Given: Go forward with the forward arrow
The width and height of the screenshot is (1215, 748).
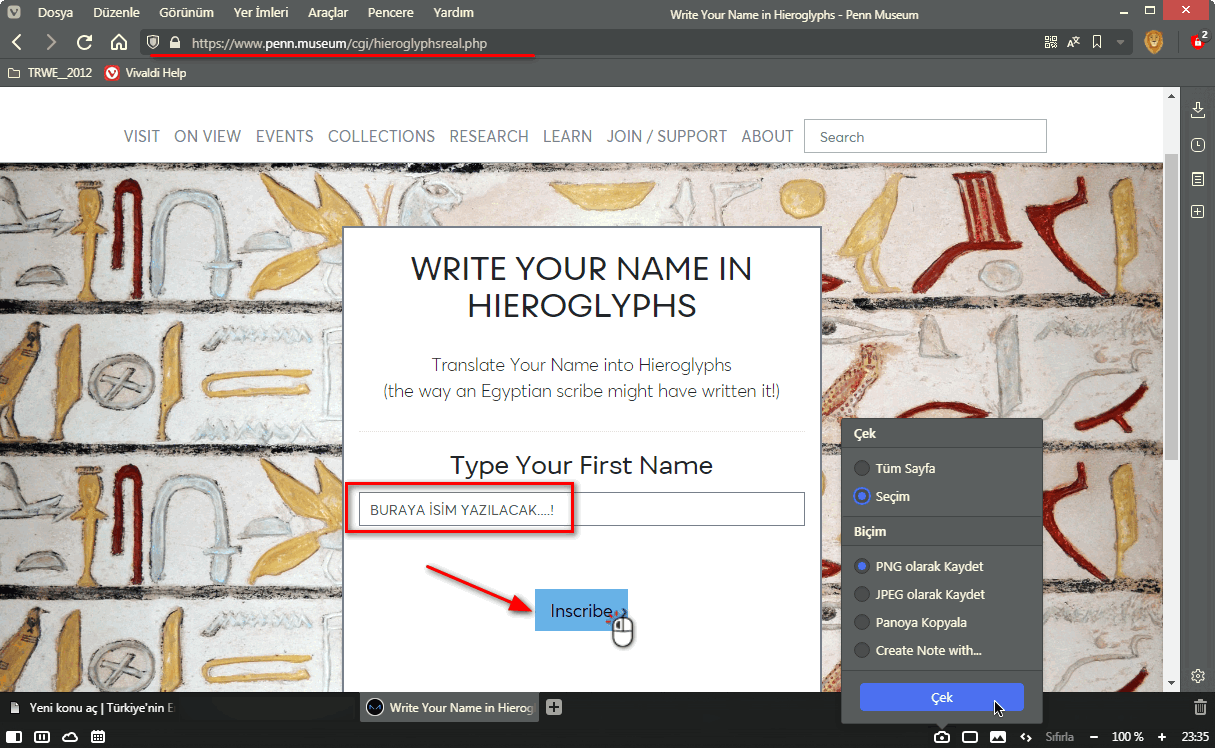Looking at the screenshot, I should [51, 42].
